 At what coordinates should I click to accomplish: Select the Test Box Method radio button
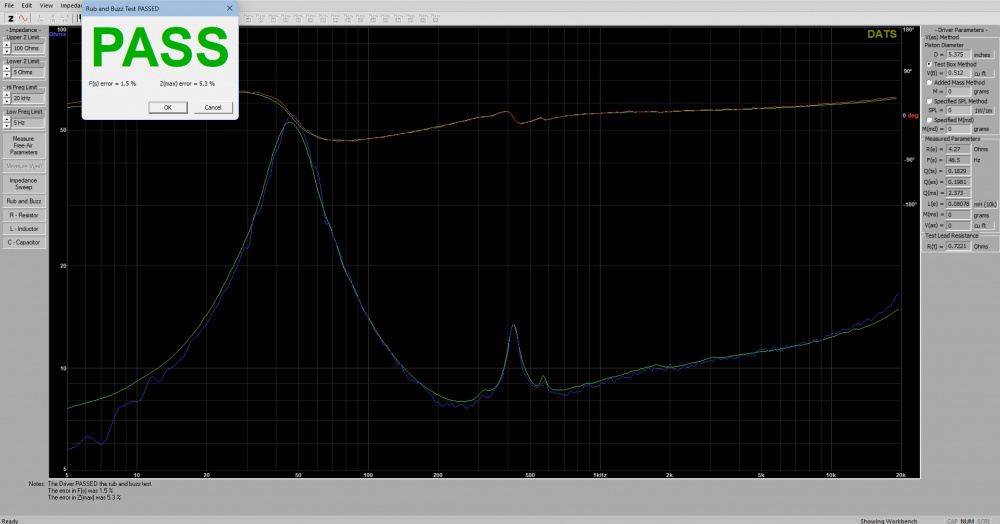(929, 64)
